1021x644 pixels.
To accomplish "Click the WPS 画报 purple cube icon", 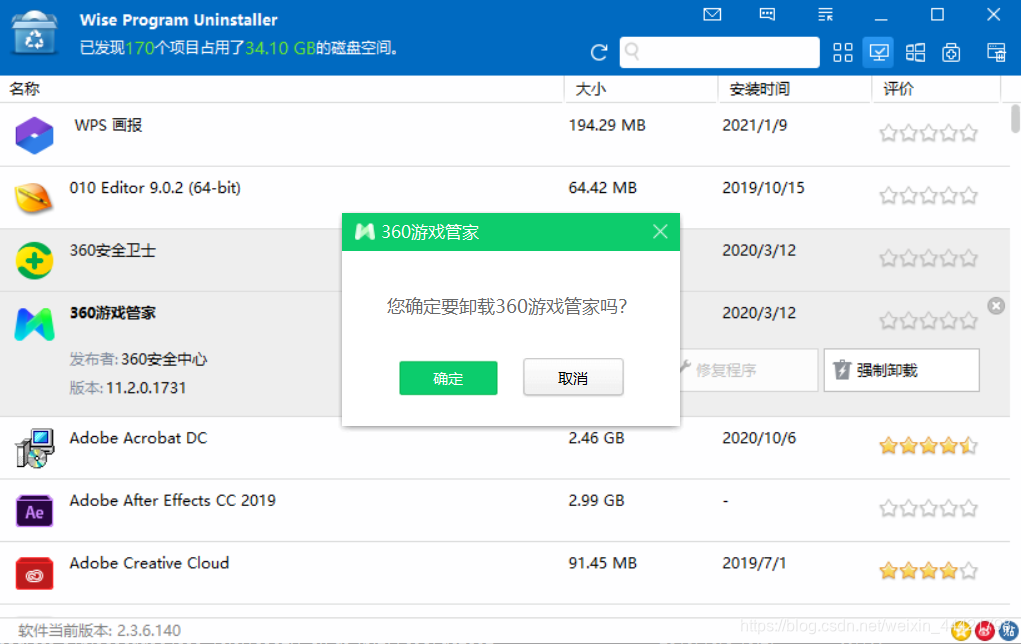I will pos(34,135).
